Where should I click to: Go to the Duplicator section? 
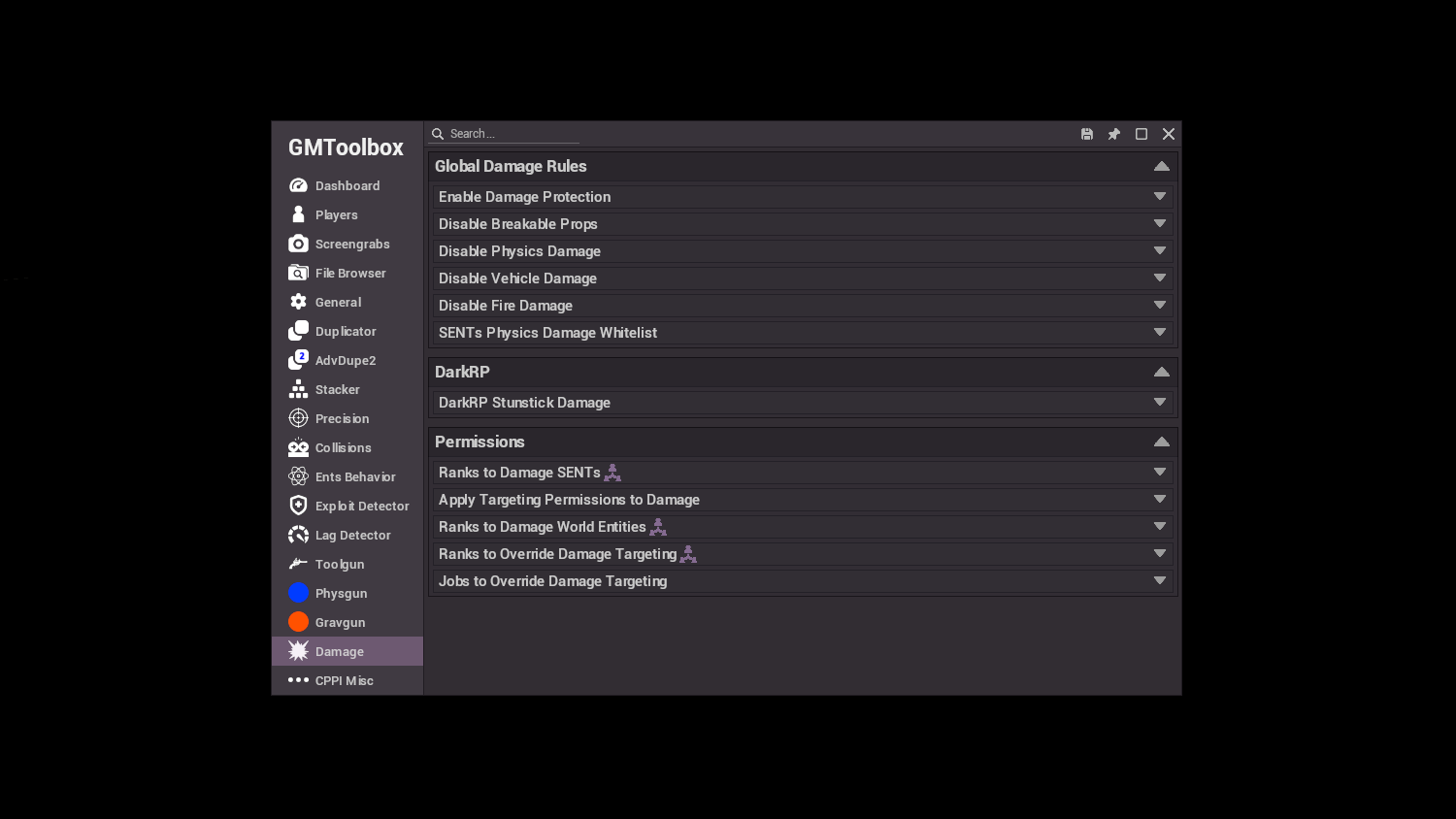pyautogui.click(x=347, y=331)
